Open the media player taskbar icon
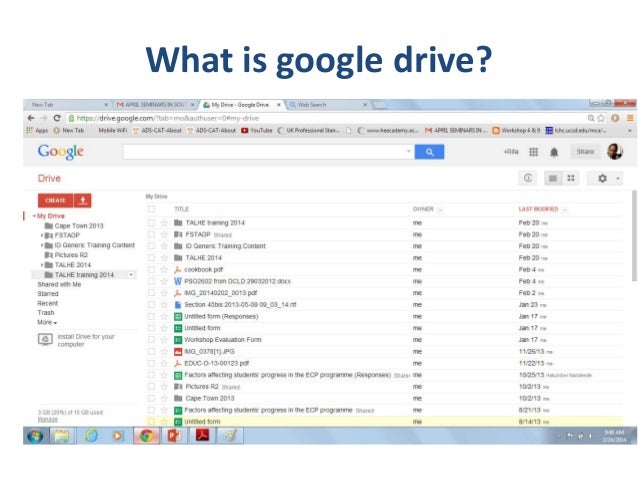The height and width of the screenshot is (479, 638). point(118,436)
